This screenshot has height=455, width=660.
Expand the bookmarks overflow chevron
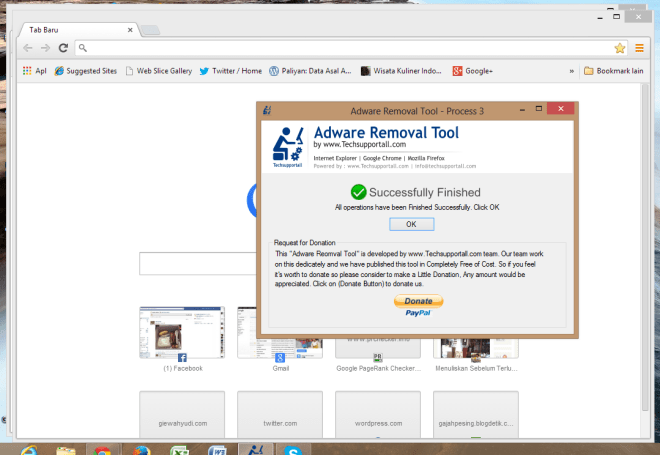tap(571, 71)
